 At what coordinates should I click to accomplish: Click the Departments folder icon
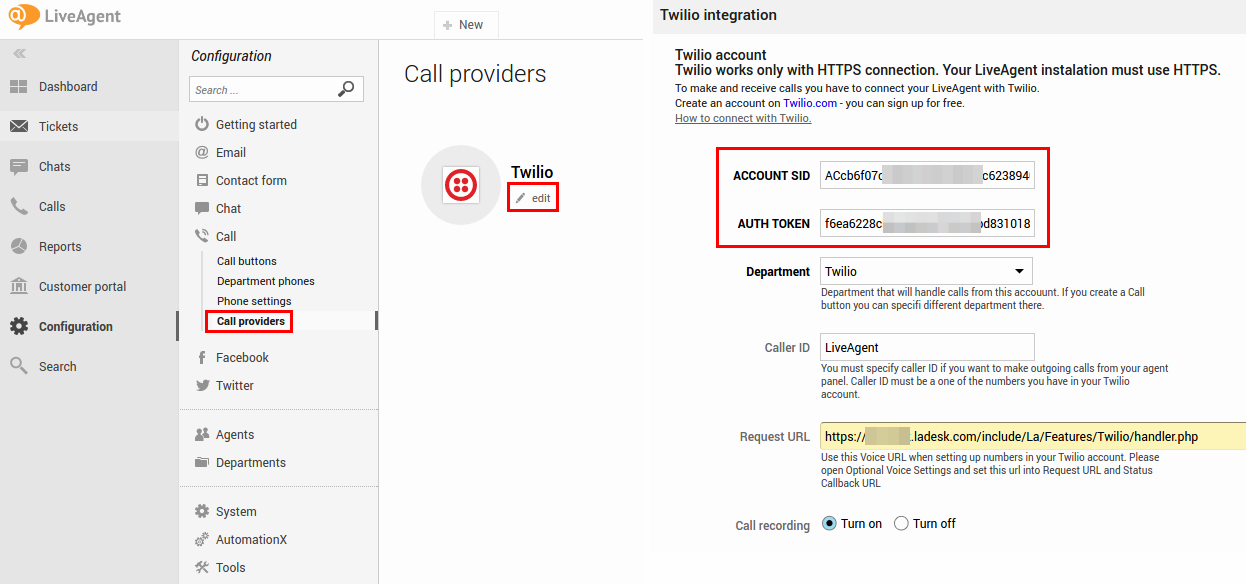(x=202, y=463)
